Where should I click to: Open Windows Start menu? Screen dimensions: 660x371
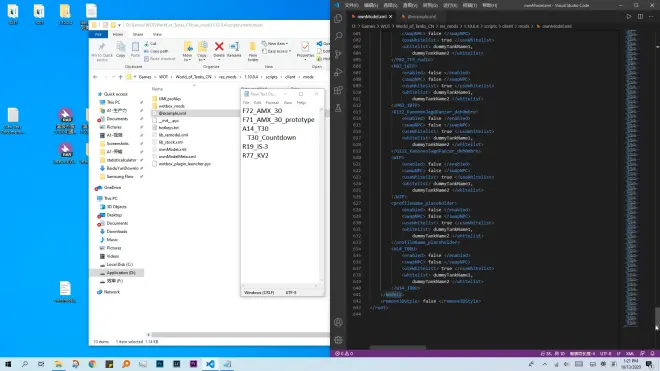coord(8,364)
